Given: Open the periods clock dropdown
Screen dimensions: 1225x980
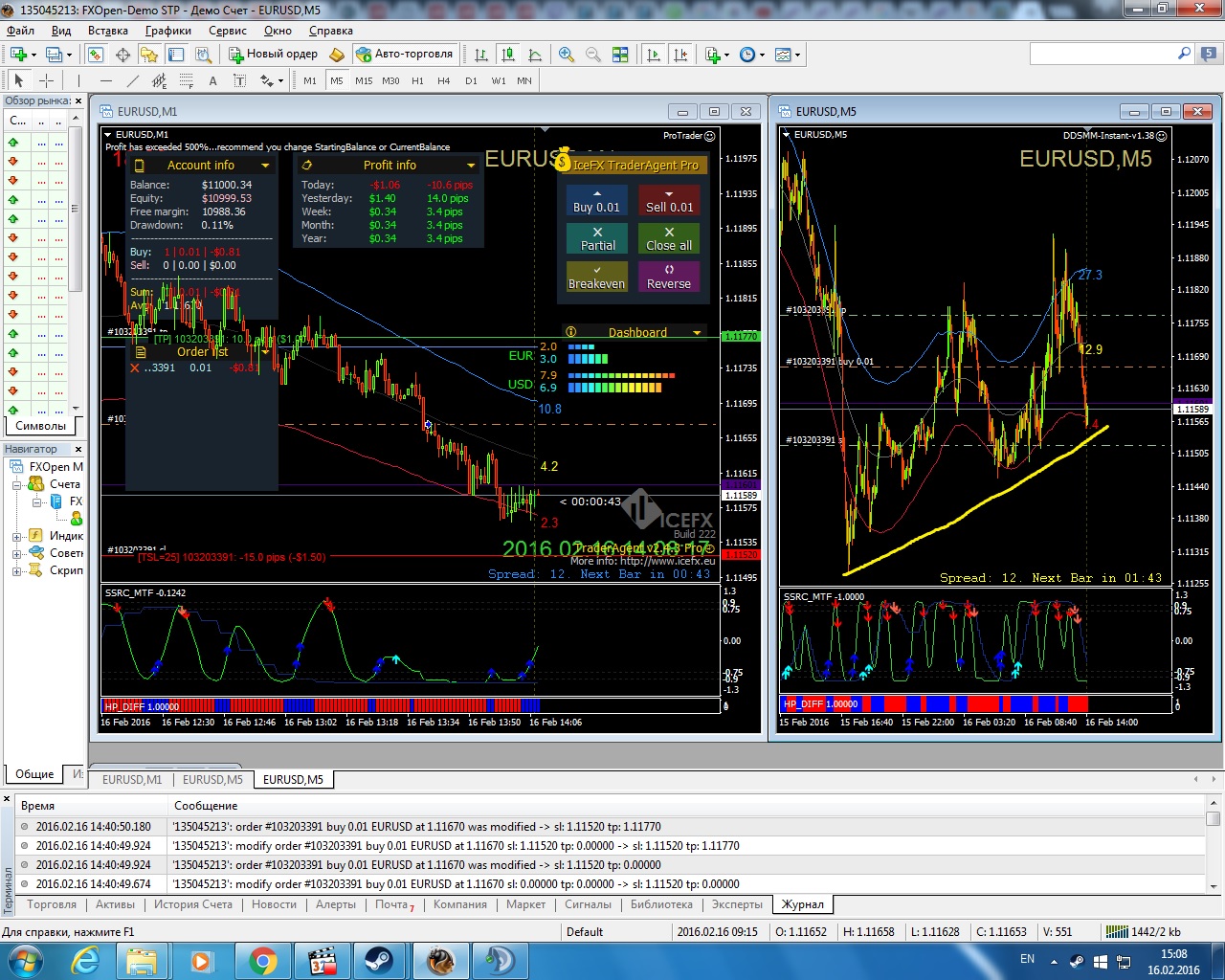Looking at the screenshot, I should pos(752,55).
